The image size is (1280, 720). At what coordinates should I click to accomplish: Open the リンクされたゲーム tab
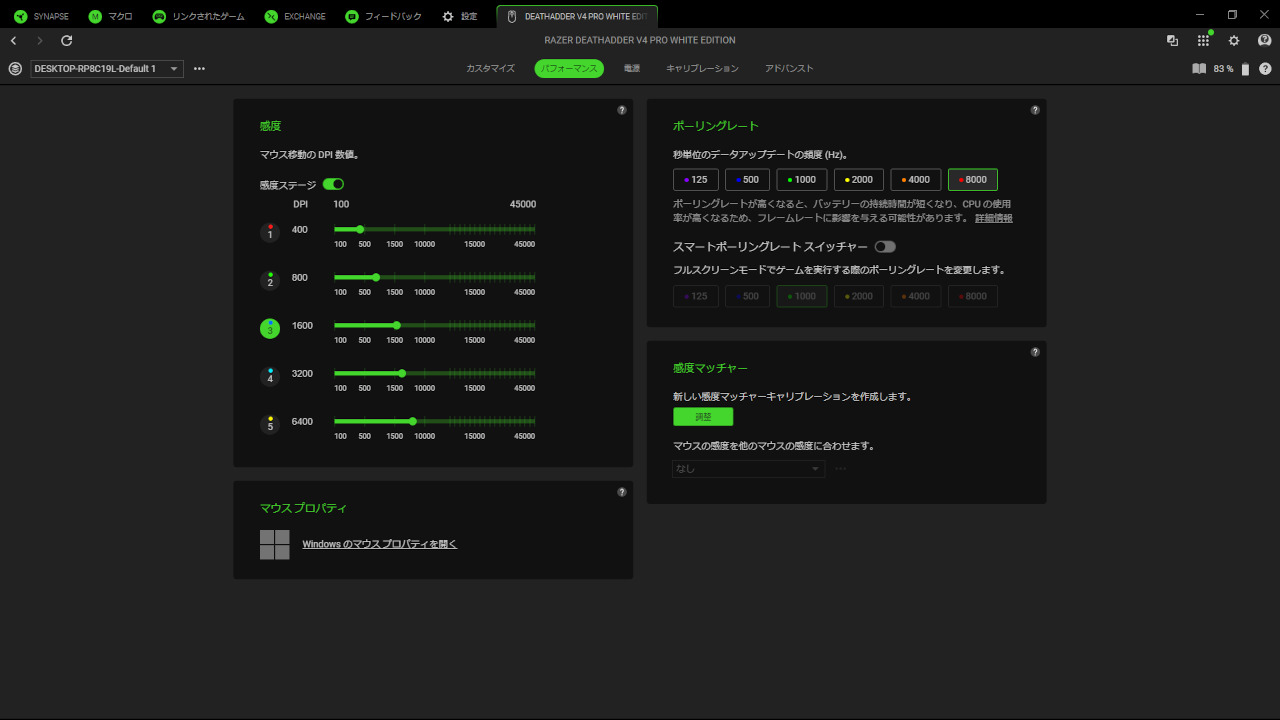point(197,16)
